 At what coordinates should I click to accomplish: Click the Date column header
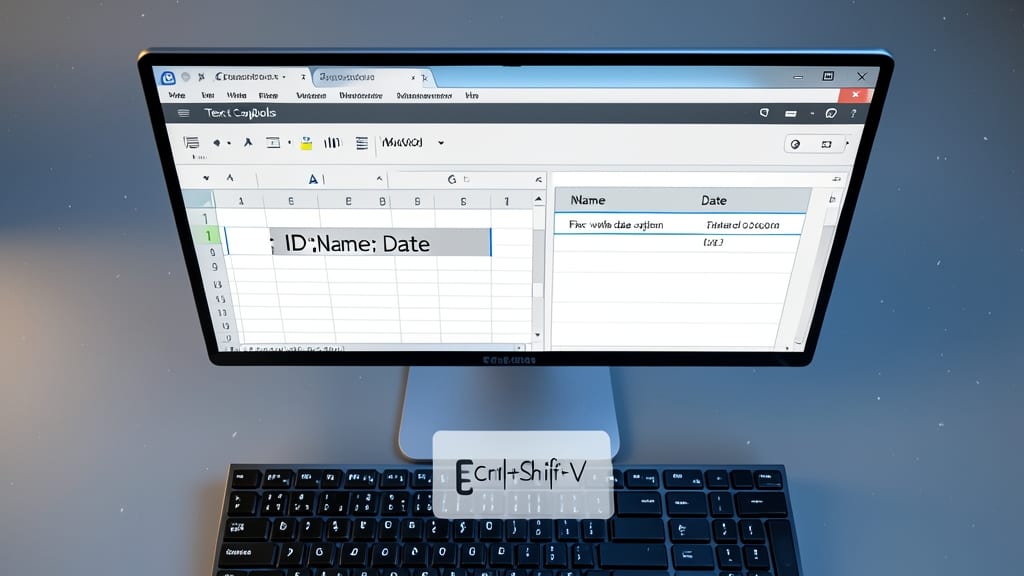tap(714, 200)
